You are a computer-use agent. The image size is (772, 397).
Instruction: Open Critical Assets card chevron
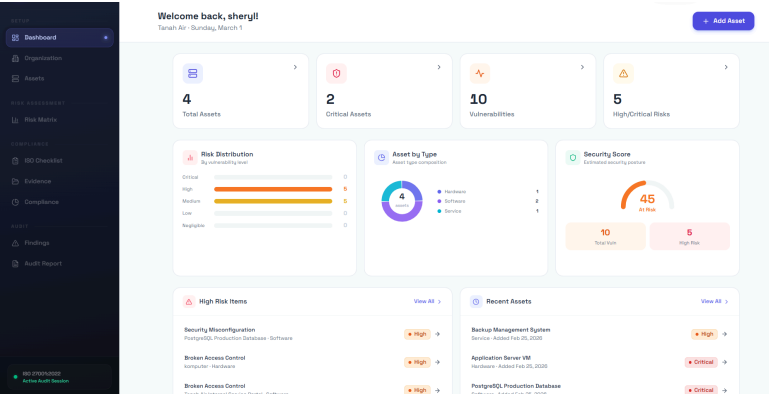pyautogui.click(x=439, y=67)
